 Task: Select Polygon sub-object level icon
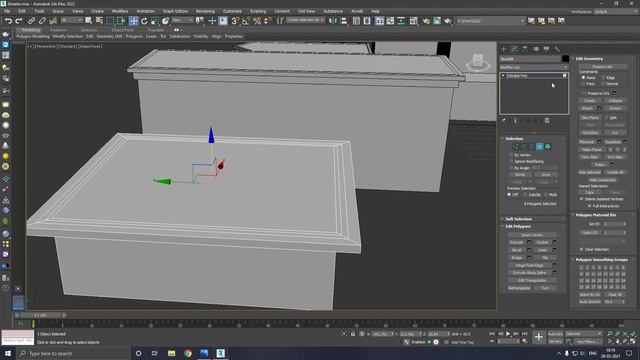pyautogui.click(x=540, y=147)
